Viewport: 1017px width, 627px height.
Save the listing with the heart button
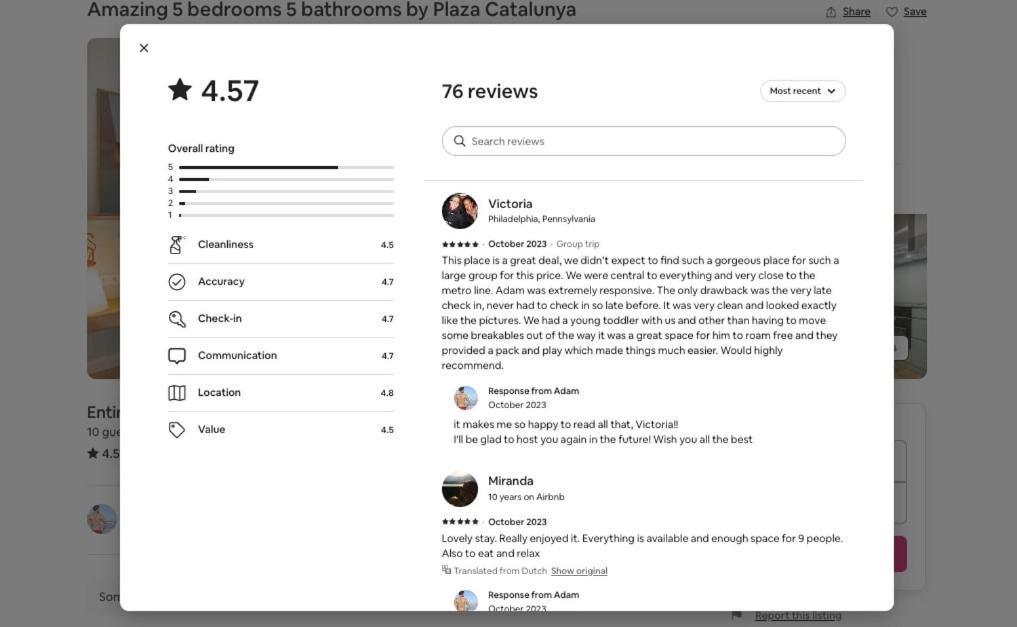point(906,12)
